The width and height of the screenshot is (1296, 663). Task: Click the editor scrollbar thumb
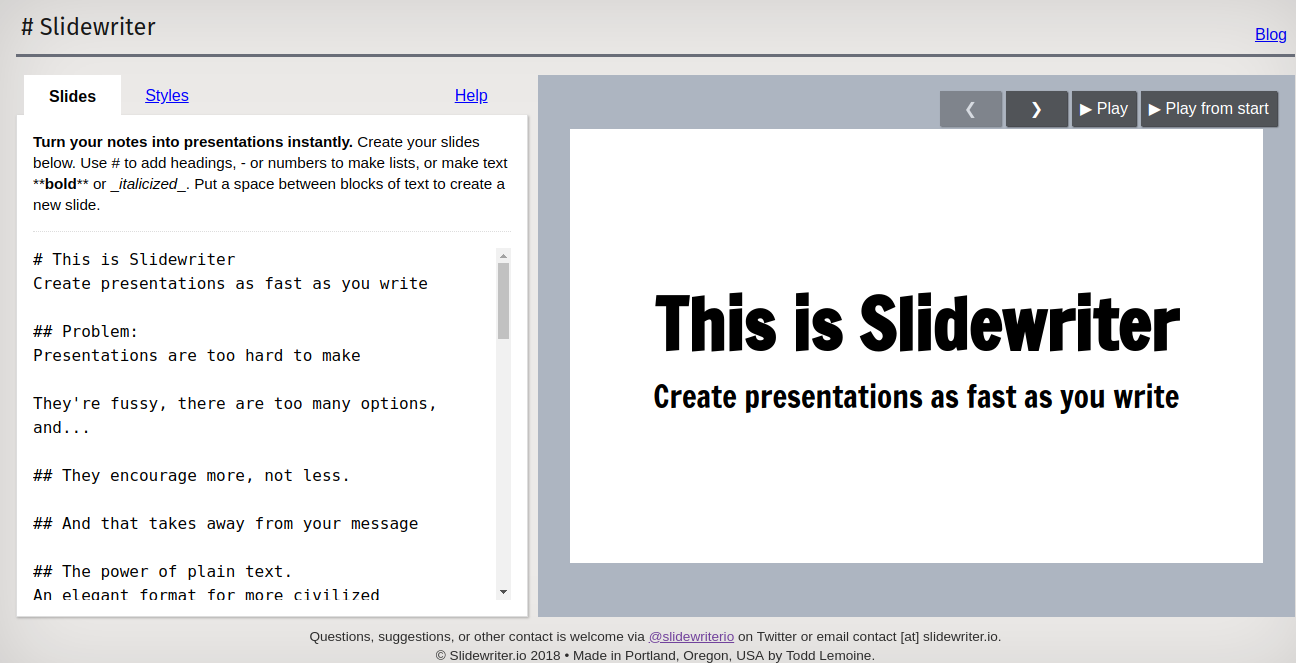503,301
